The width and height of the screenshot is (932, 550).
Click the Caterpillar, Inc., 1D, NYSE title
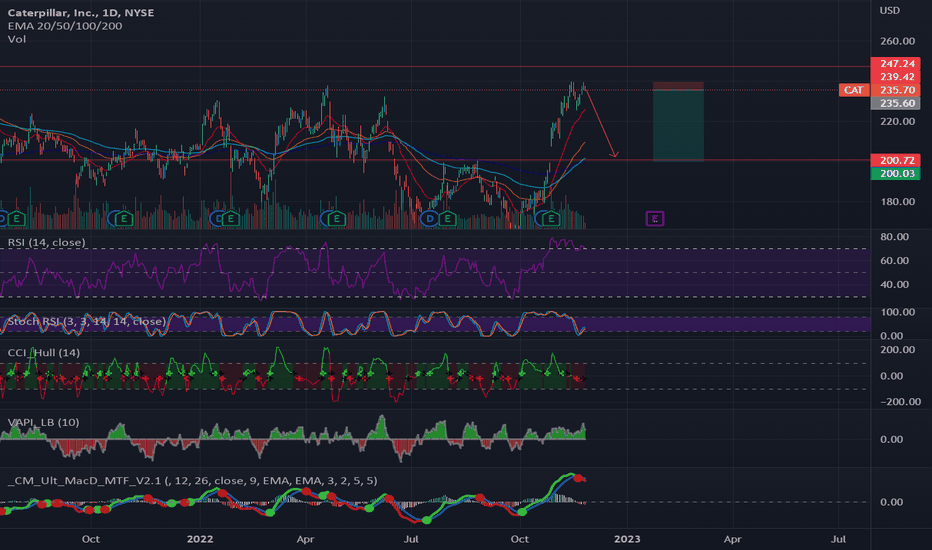pyautogui.click(x=81, y=12)
